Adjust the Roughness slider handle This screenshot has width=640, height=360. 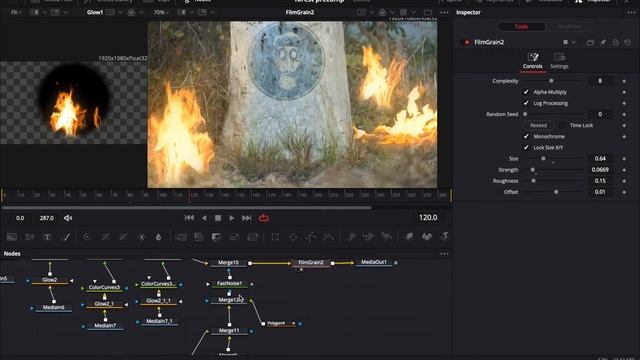[533, 181]
